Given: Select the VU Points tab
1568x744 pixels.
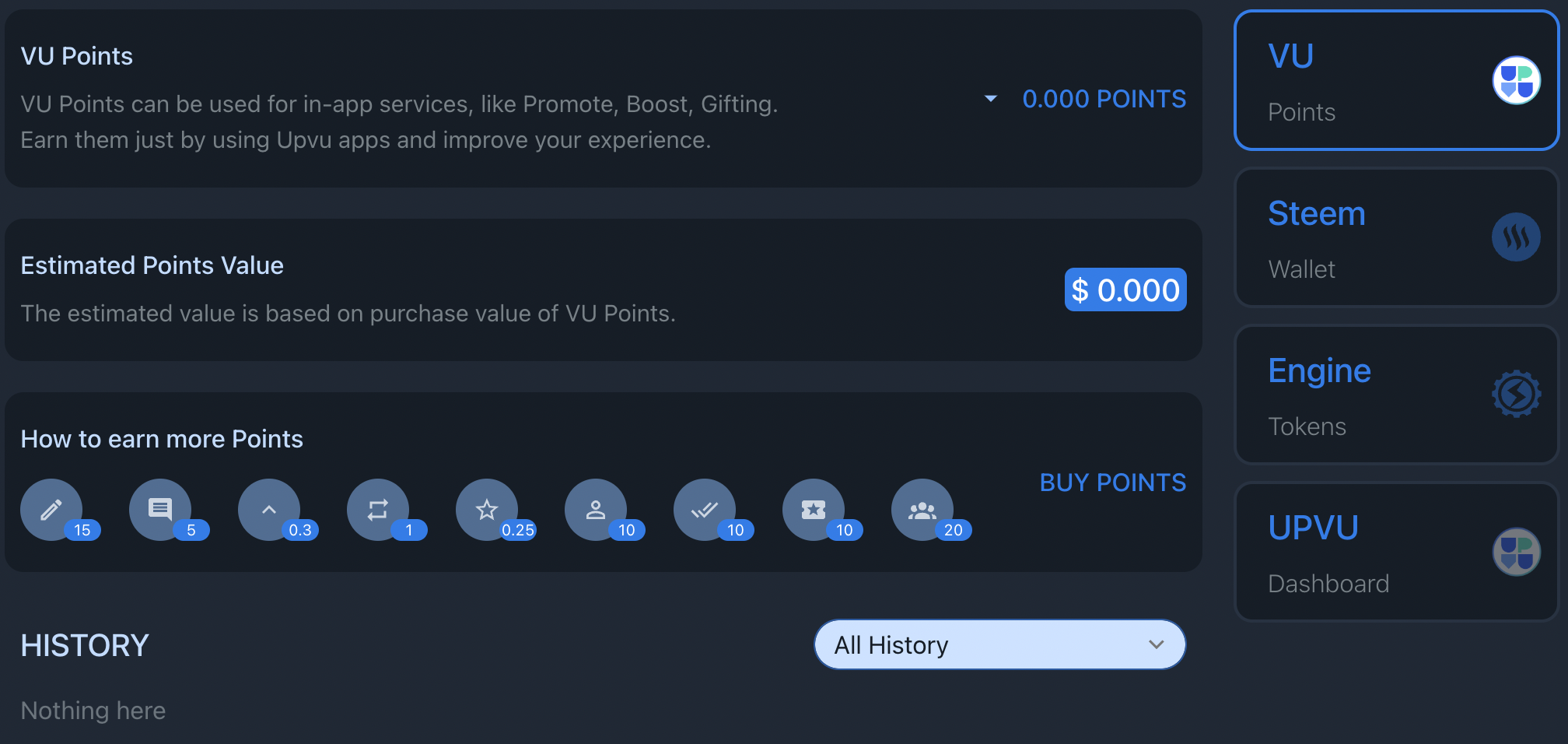Looking at the screenshot, I should coord(1395,81).
